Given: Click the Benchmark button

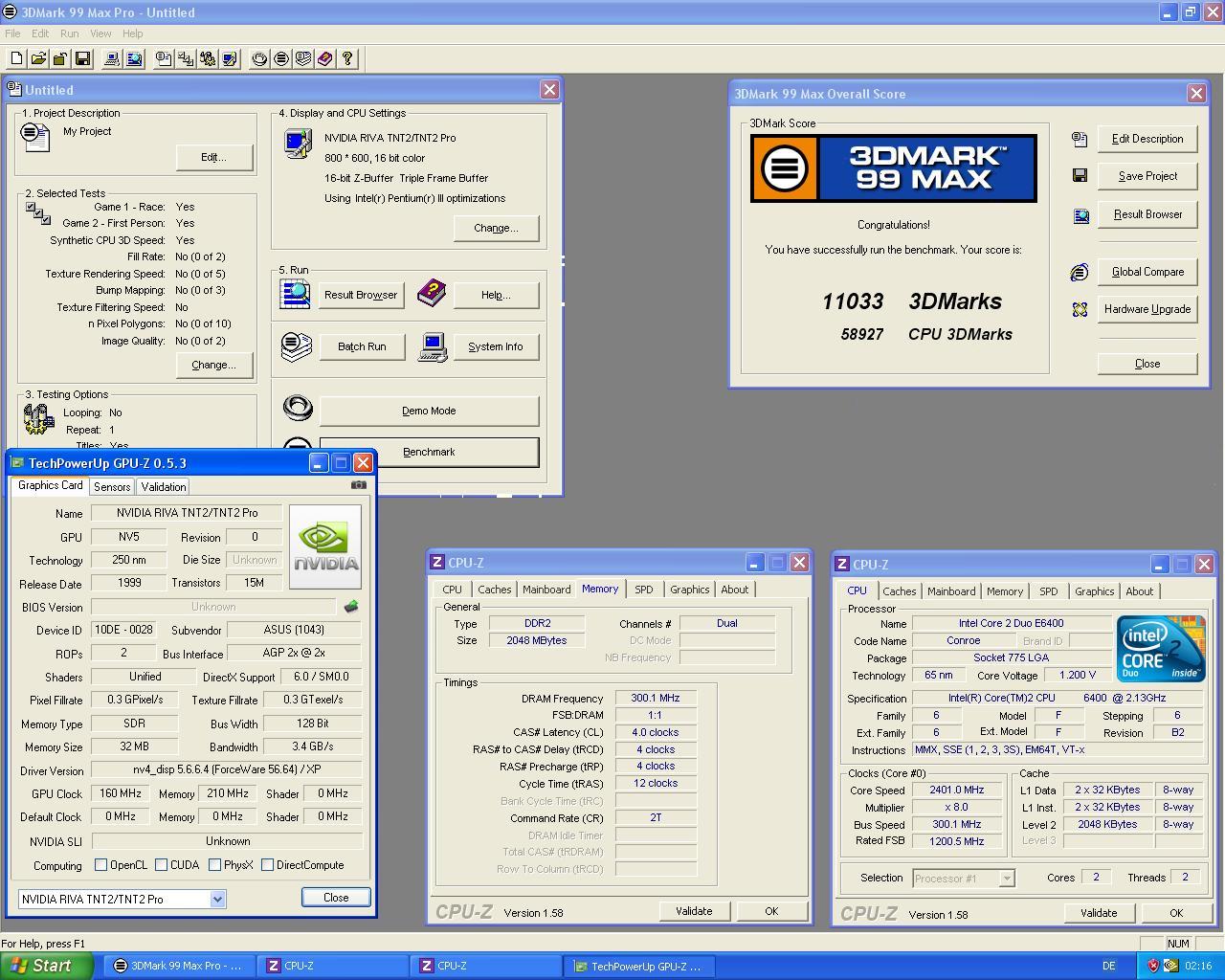Looking at the screenshot, I should 429,452.
